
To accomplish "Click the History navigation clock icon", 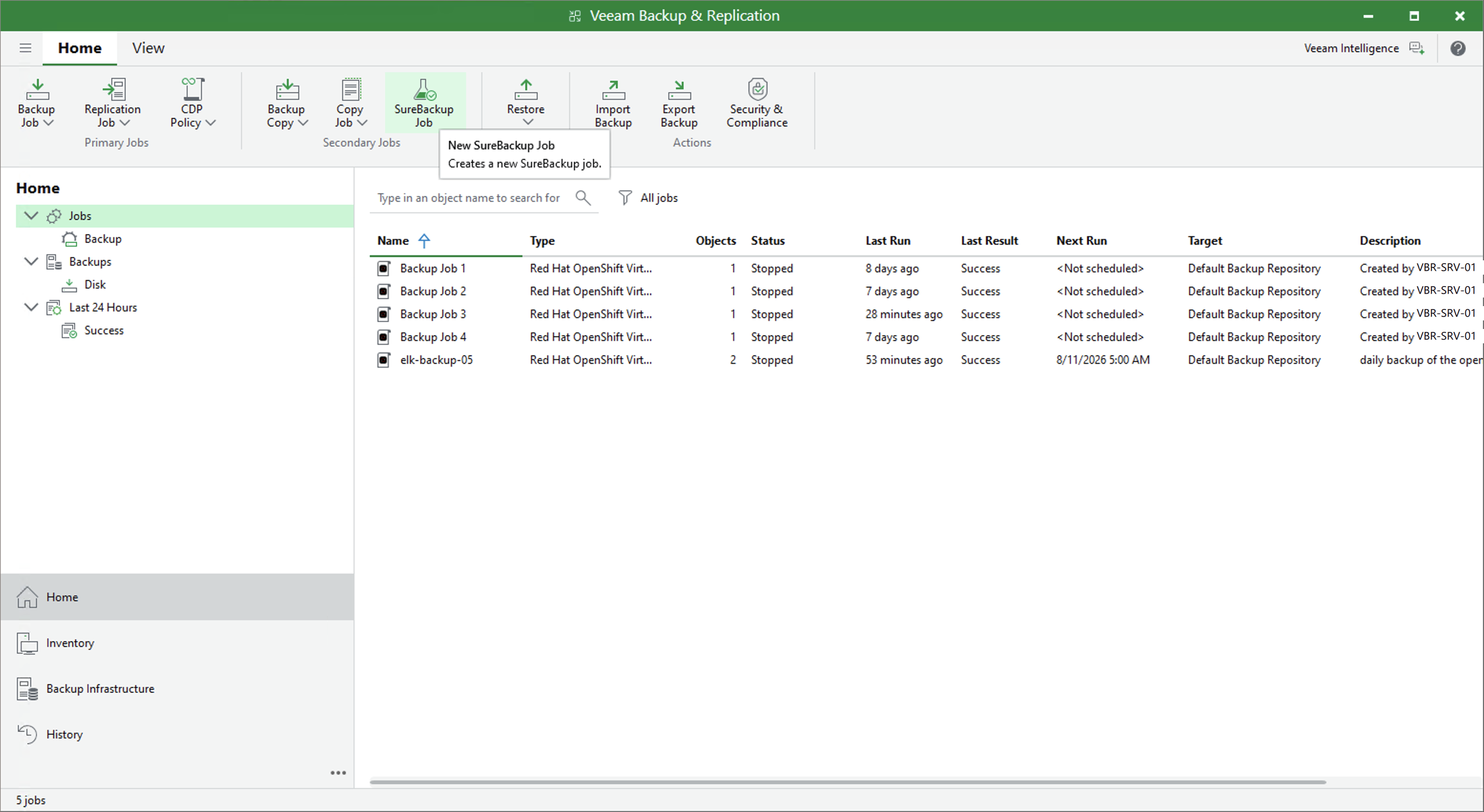I will pyautogui.click(x=27, y=734).
